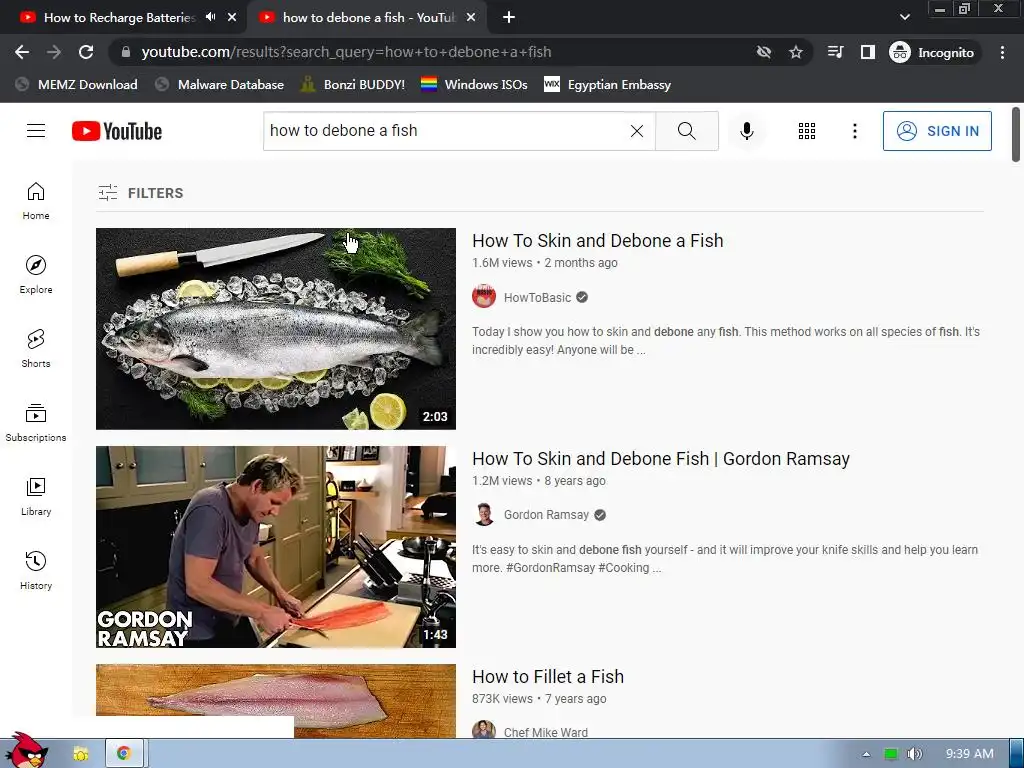The image size is (1024, 768).
Task: Open the Egyptian Embassy bookmark
Action: click(x=607, y=84)
